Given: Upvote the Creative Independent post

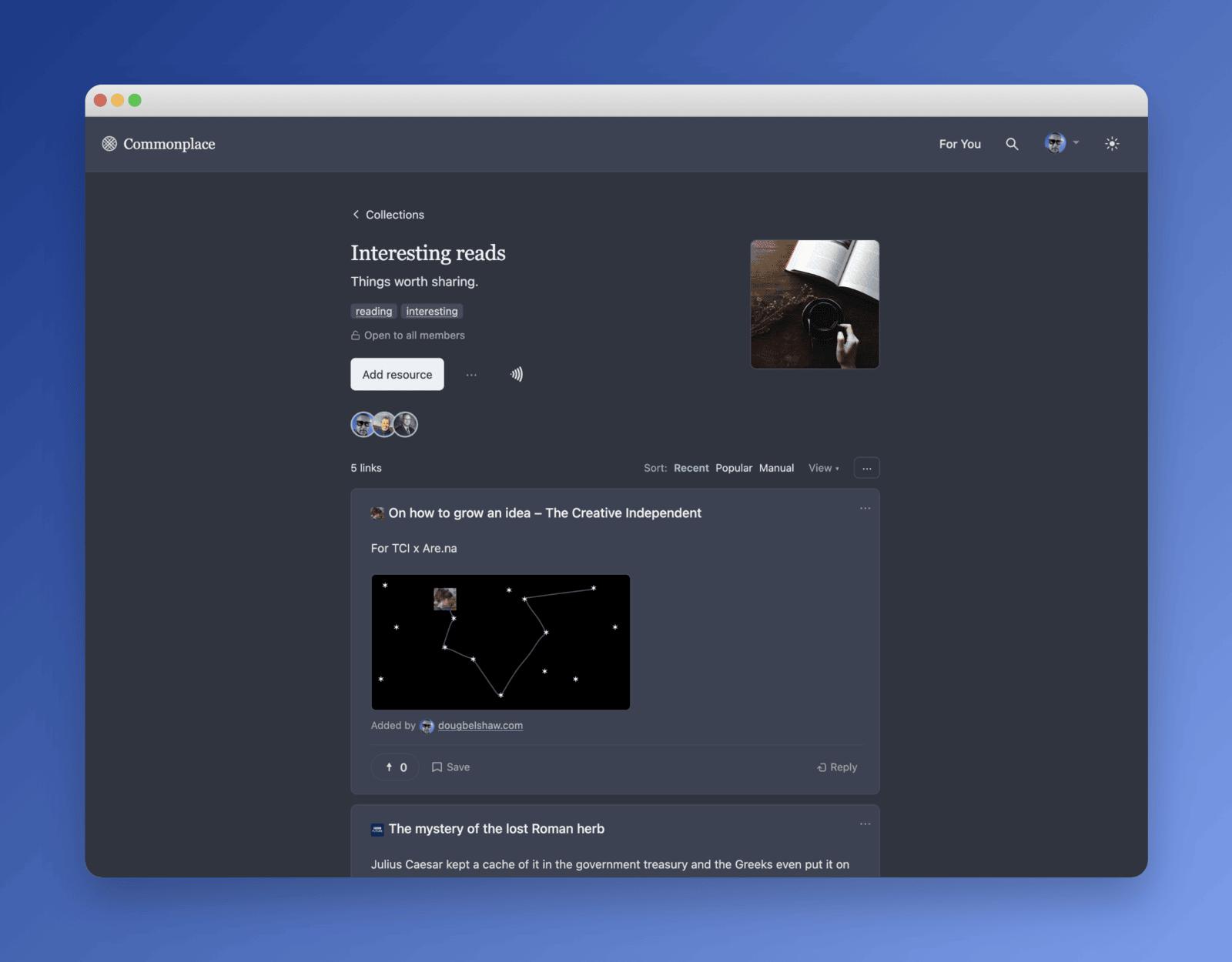Looking at the screenshot, I should (x=394, y=767).
